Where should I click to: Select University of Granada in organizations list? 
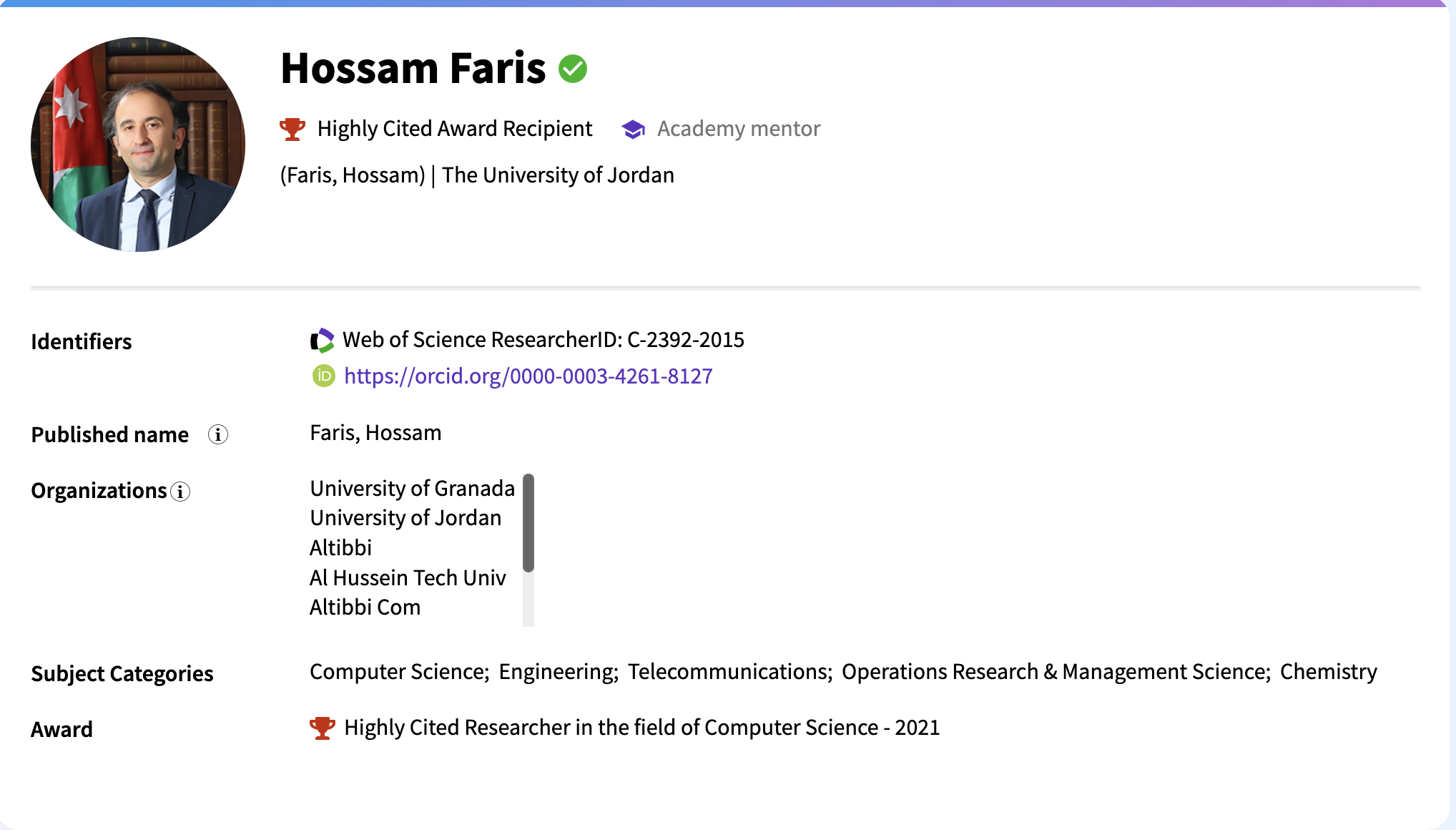pyautogui.click(x=412, y=488)
